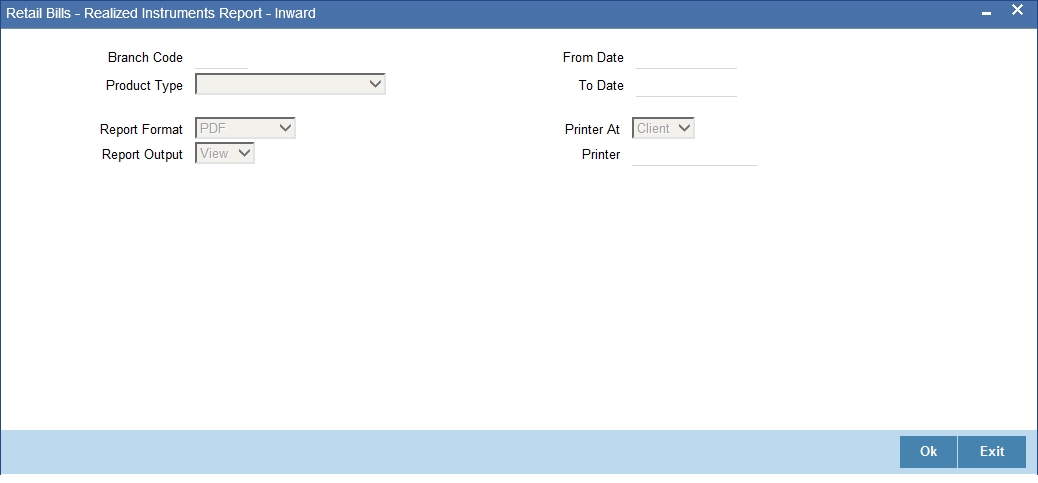
Task: Click the Printer label text
Action: coord(601,154)
